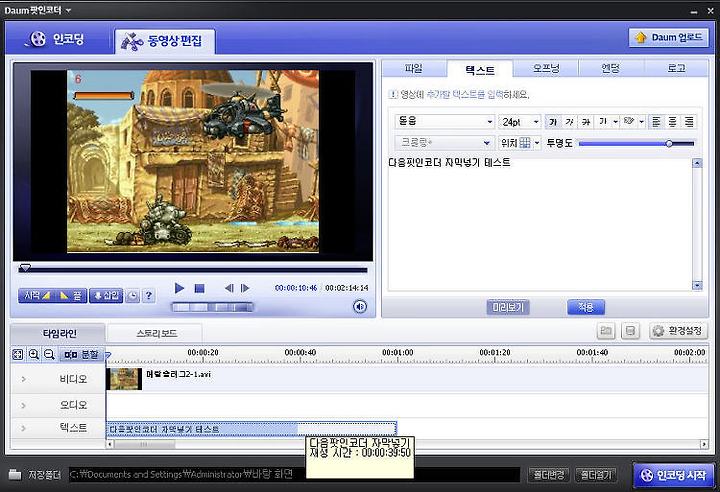Toggle italic text formatting
The image size is (720, 492).
(x=569, y=122)
